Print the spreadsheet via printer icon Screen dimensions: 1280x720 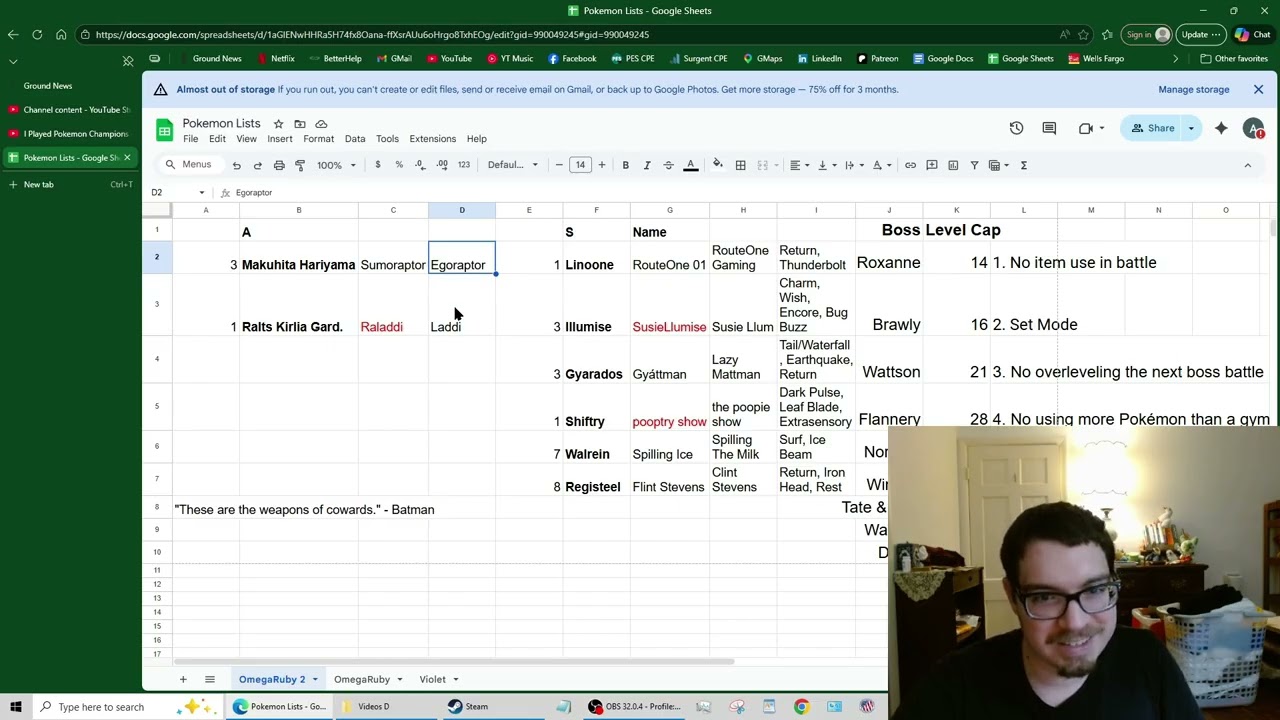pos(279,165)
